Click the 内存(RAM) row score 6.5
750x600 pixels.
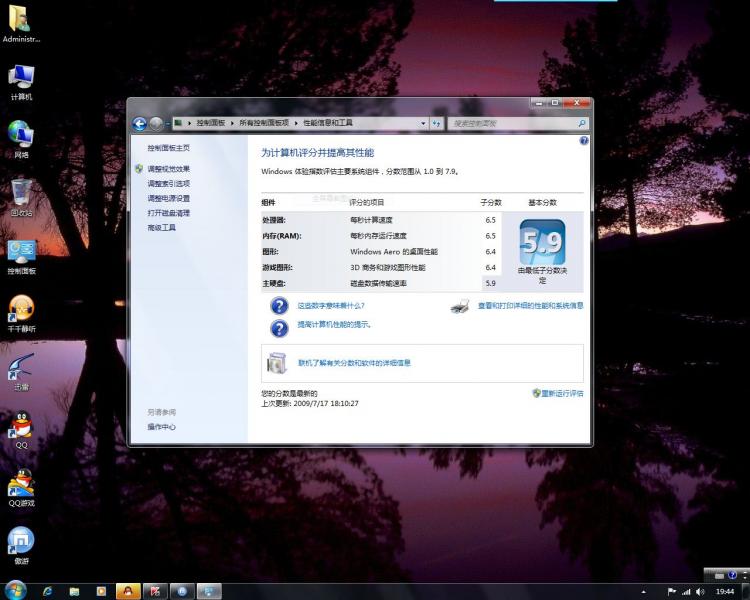[490, 236]
